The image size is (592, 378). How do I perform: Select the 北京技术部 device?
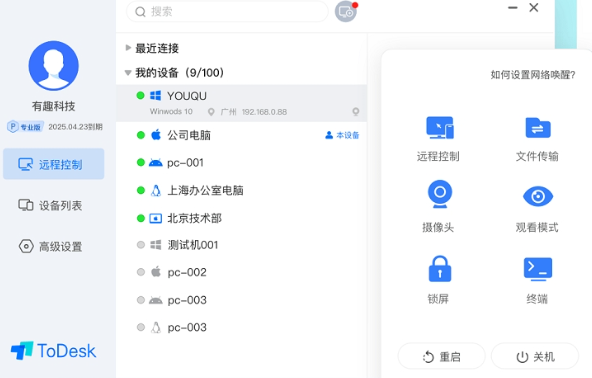pyautogui.click(x=242, y=218)
